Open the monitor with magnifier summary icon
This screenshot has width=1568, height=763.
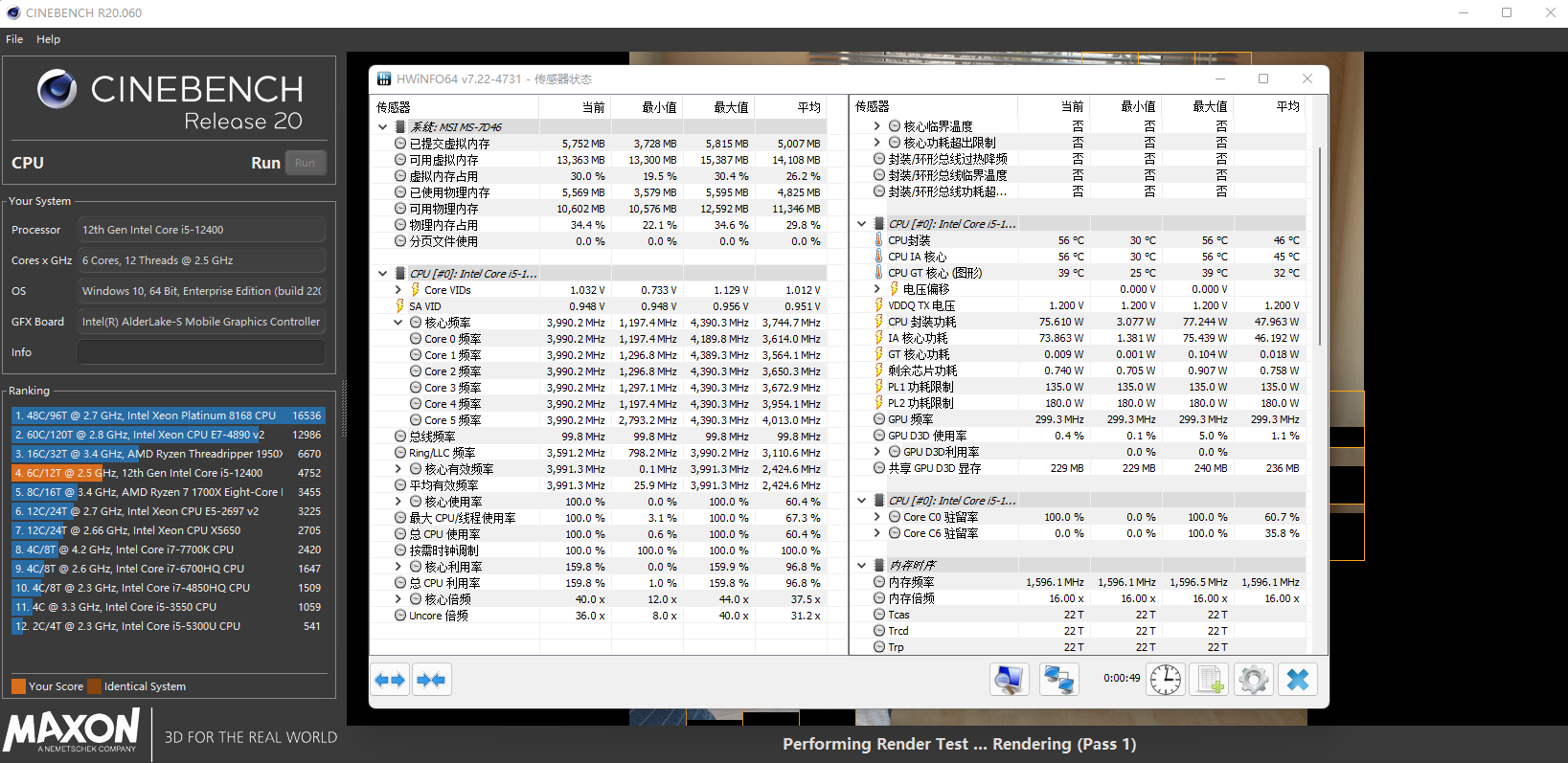(1010, 680)
